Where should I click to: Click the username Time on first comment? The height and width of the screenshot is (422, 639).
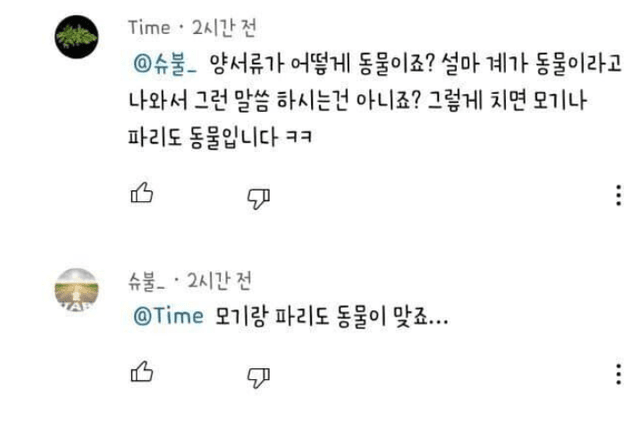(x=148, y=26)
